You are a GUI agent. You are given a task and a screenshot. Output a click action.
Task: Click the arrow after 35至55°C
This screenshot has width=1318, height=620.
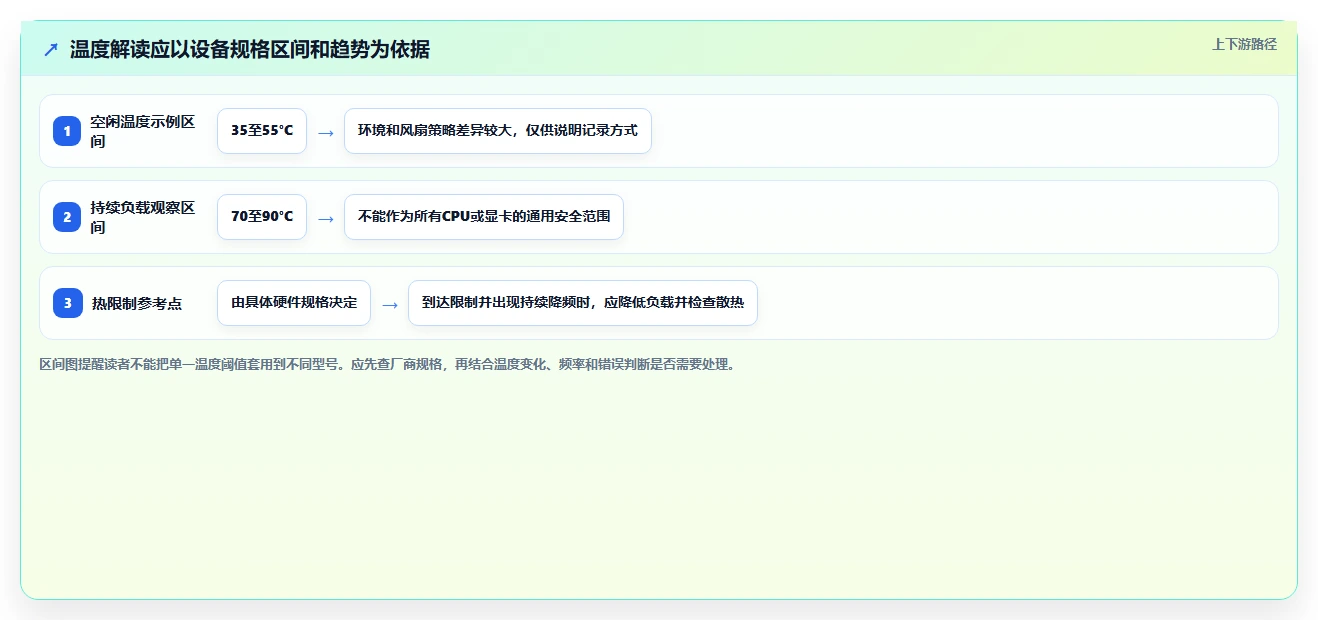pyautogui.click(x=326, y=132)
